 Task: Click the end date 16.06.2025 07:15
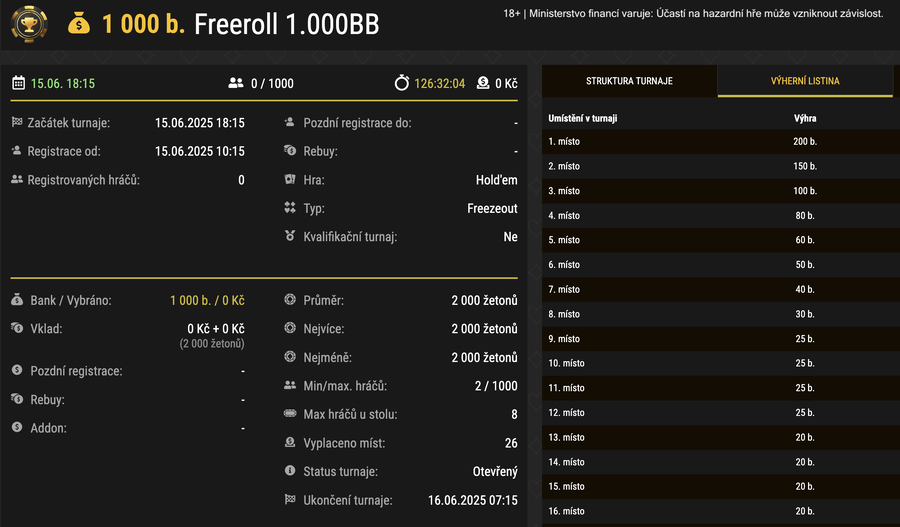click(x=473, y=500)
